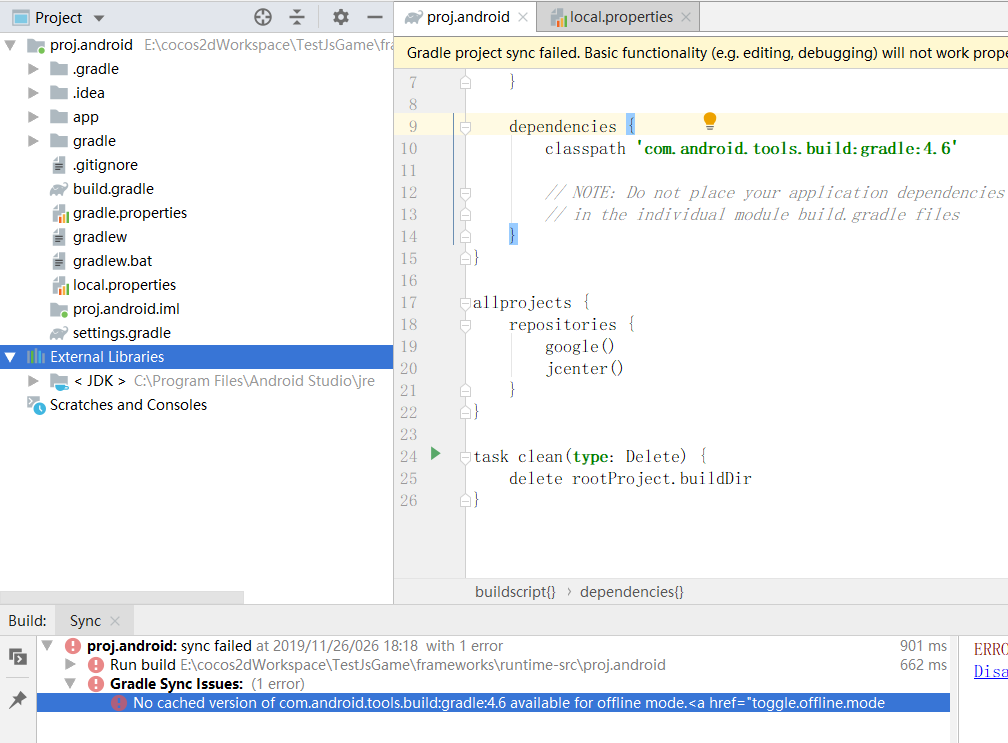This screenshot has width=1008, height=743.
Task: Collapse the proj.android sync failed node
Action: 47,645
